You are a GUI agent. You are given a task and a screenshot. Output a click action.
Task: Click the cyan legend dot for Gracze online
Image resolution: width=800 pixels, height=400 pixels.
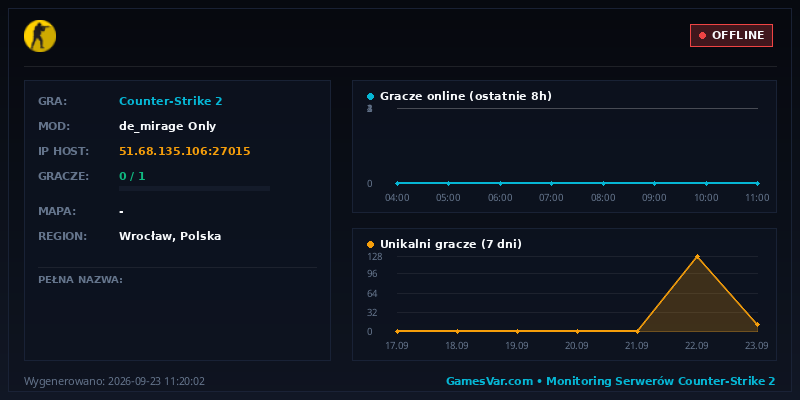coord(370,96)
